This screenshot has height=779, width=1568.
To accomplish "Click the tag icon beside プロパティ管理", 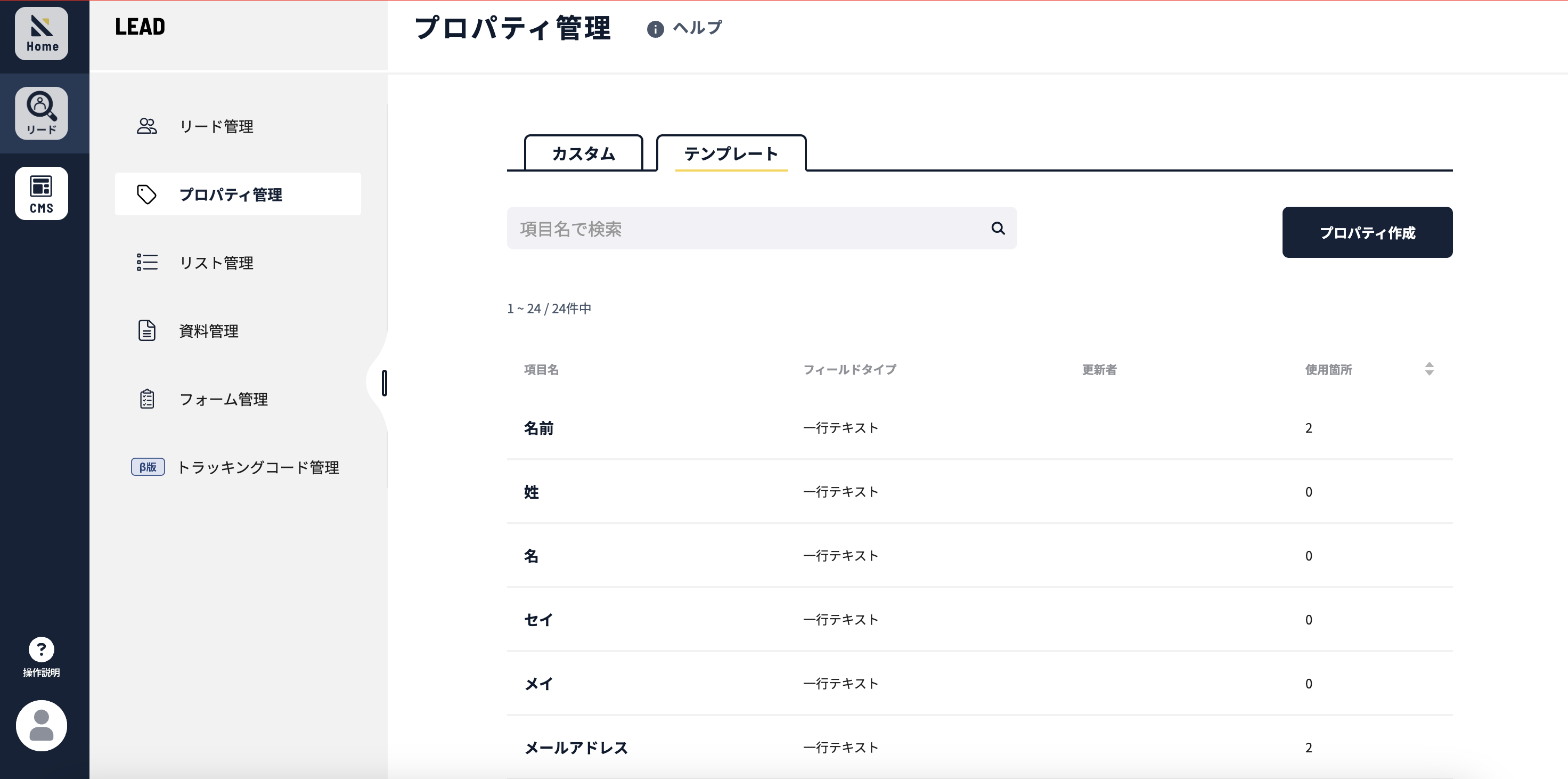I will tap(146, 194).
